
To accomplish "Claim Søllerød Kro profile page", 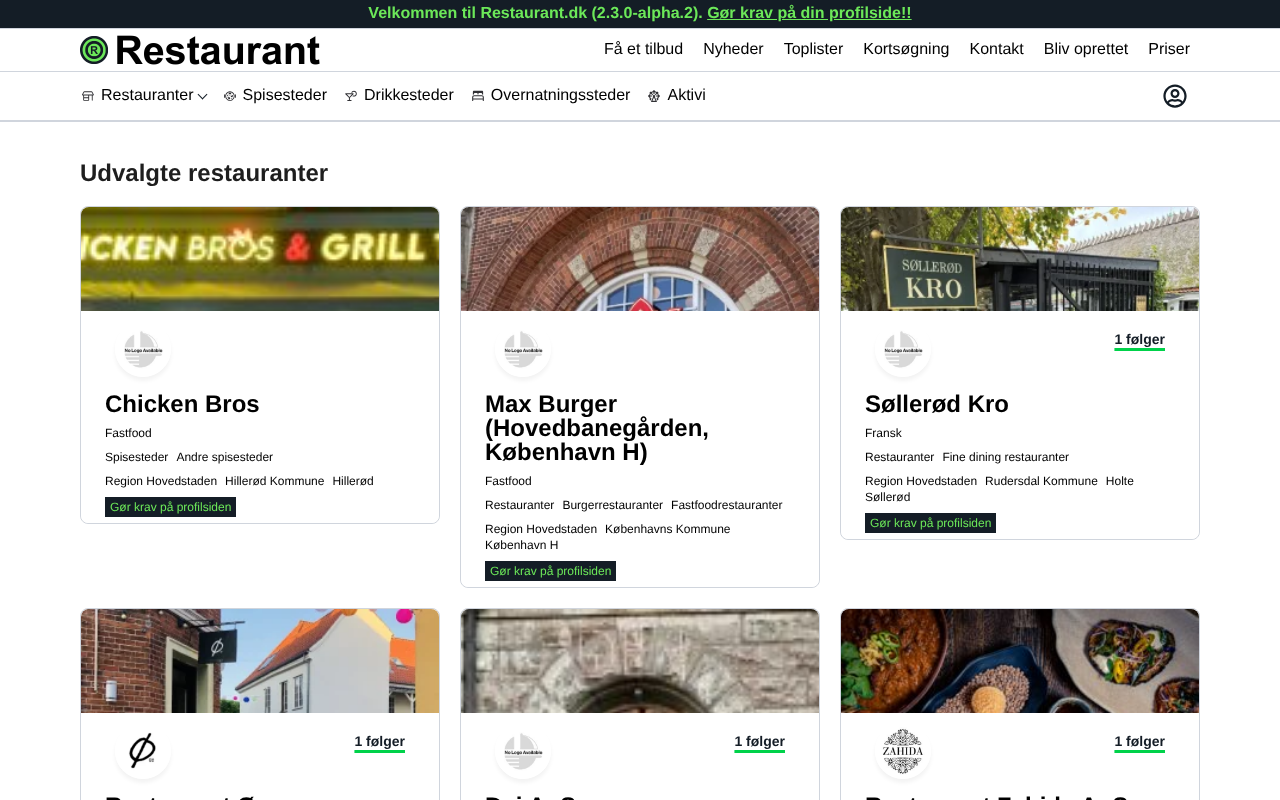I will [x=930, y=523].
